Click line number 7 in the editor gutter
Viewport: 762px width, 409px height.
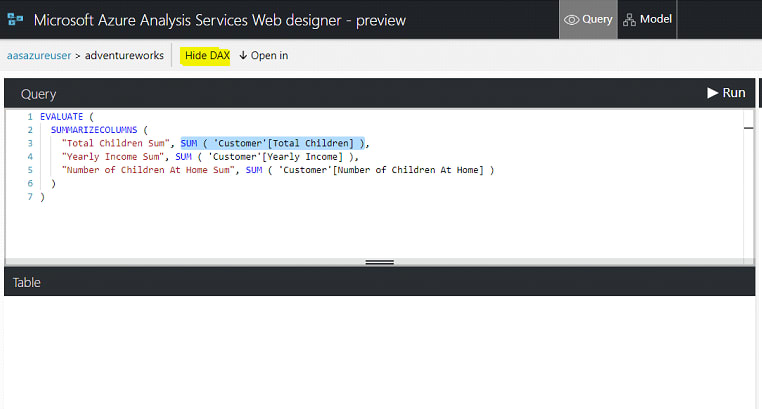30,197
